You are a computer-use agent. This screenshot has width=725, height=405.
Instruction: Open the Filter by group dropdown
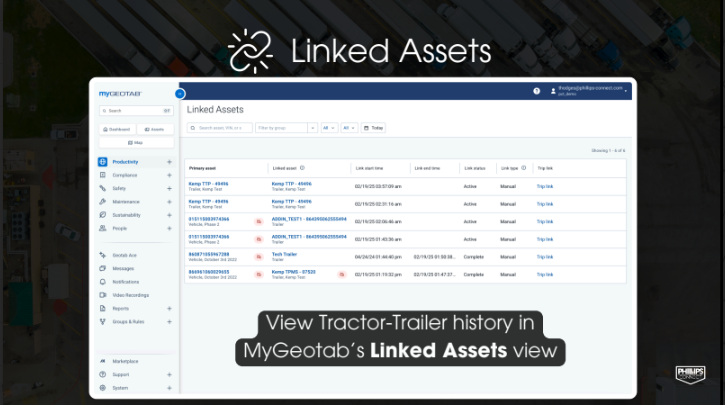(x=313, y=128)
